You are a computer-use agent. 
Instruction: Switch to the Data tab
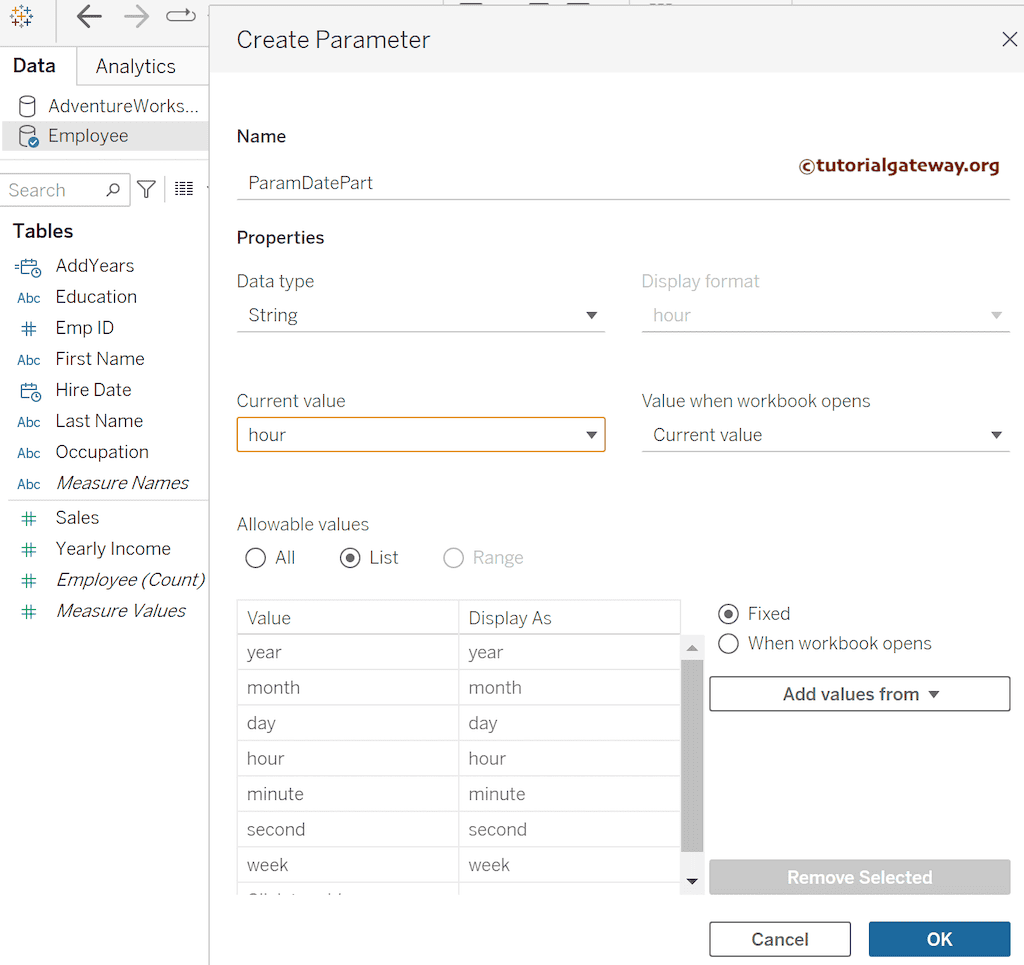[34, 66]
